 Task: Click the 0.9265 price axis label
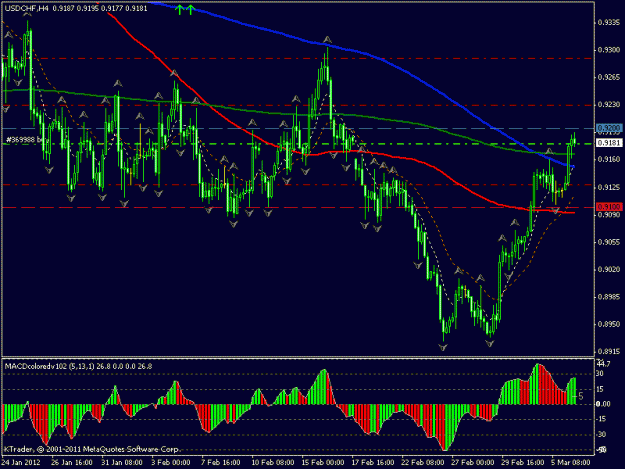coord(609,77)
